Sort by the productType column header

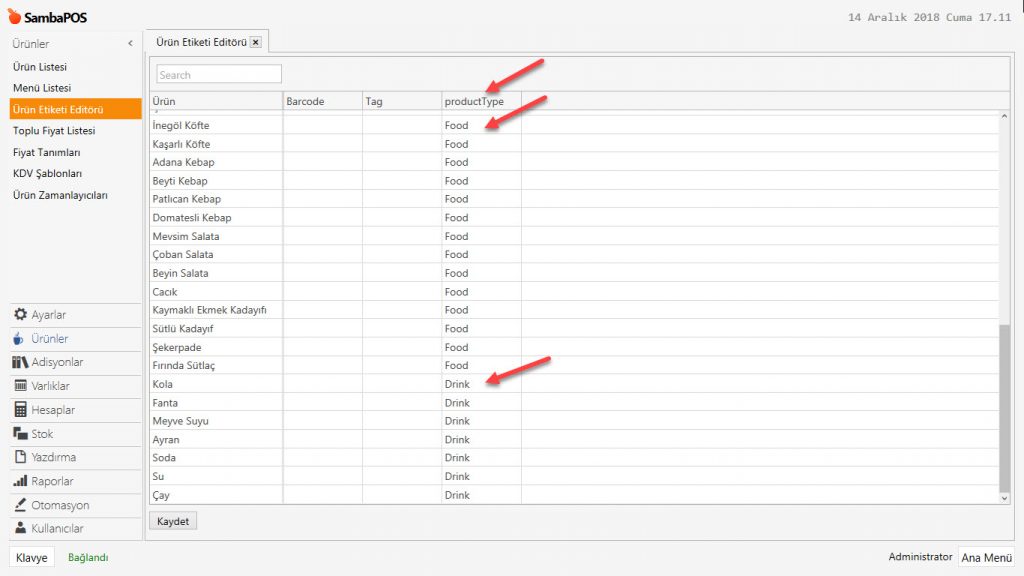pos(474,101)
